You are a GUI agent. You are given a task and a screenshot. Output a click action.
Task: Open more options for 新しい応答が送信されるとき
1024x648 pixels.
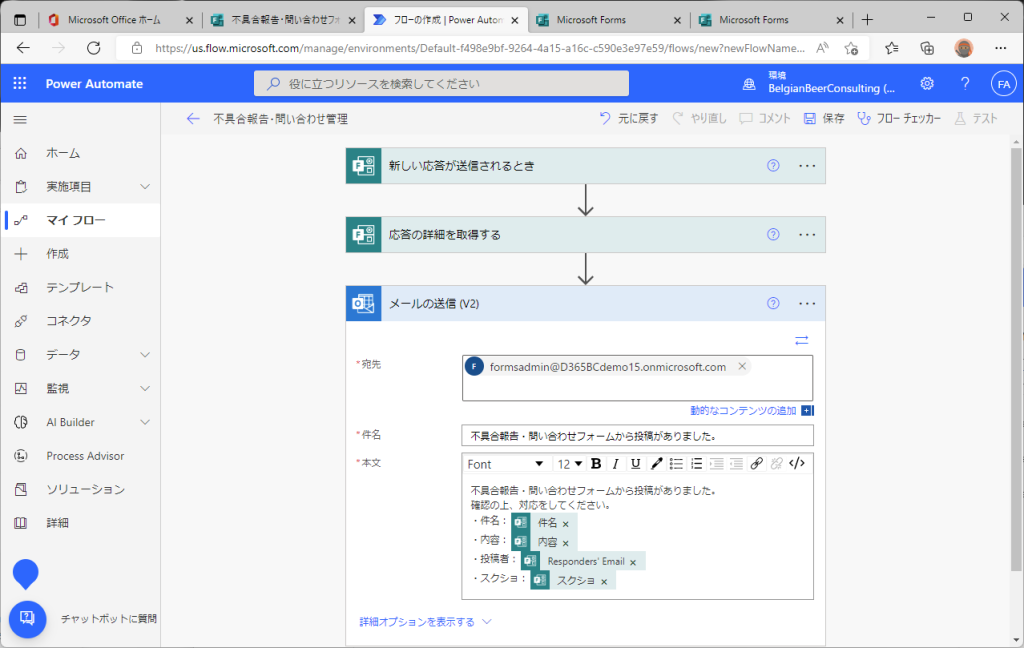807,166
